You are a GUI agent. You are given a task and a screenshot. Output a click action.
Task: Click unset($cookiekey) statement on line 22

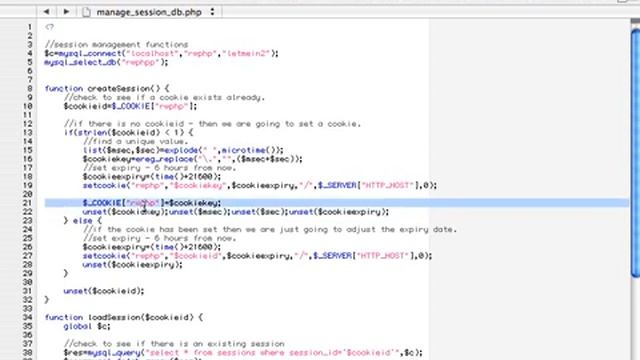(x=125, y=212)
